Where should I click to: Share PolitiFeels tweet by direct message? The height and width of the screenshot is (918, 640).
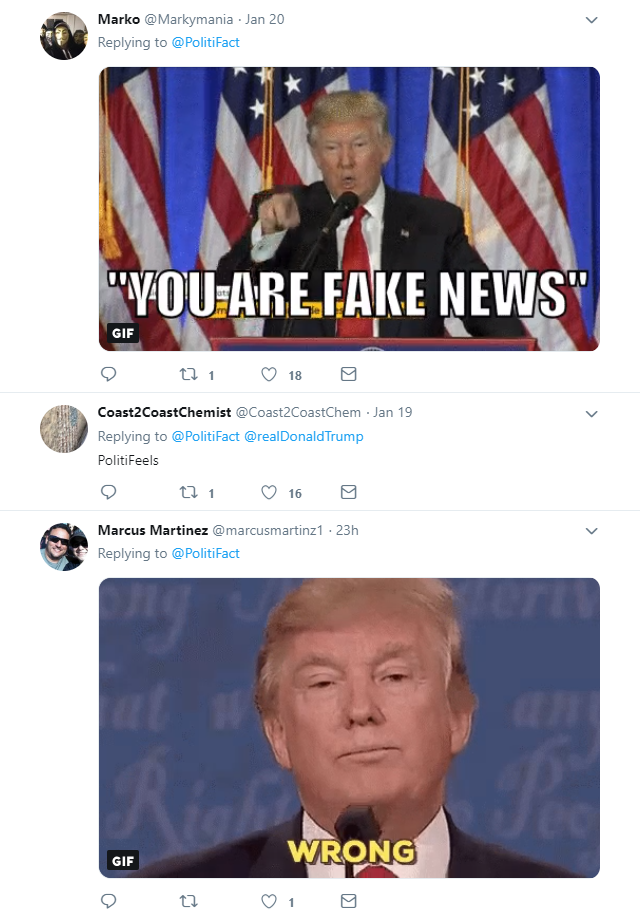[x=348, y=492]
